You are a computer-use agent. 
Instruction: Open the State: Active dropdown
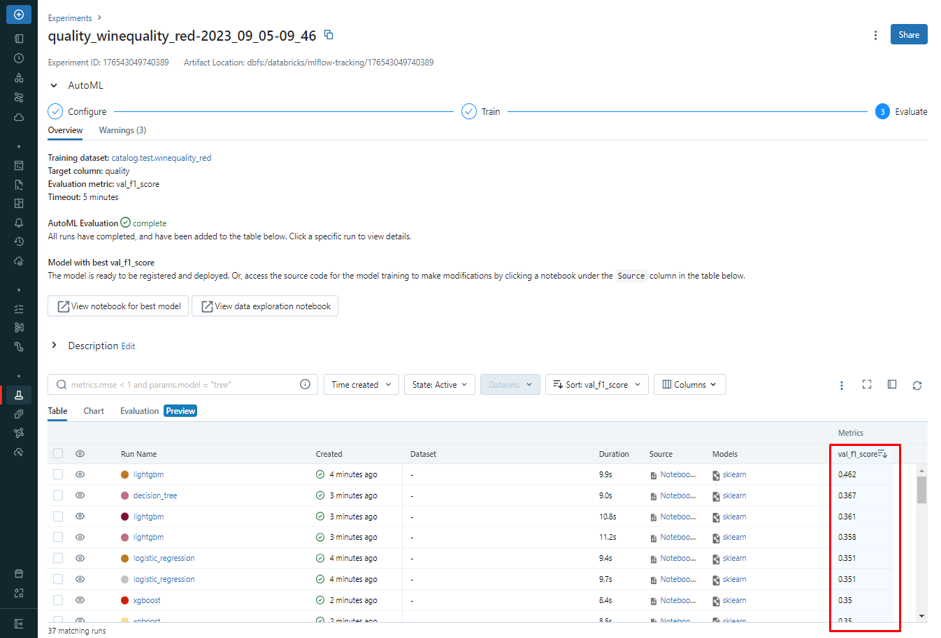pyautogui.click(x=439, y=385)
